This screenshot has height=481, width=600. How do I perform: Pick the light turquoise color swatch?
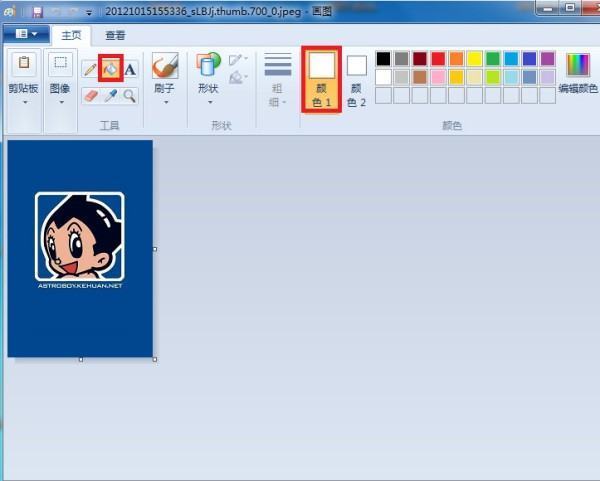point(511,77)
